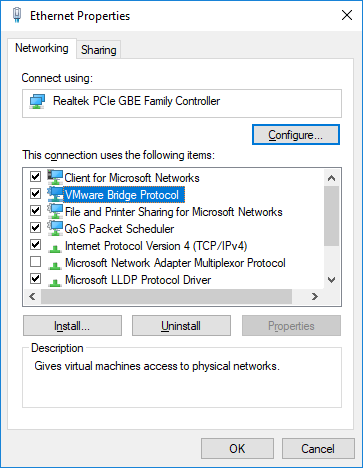Click the VMware Bridge Protocol icon

[55, 194]
